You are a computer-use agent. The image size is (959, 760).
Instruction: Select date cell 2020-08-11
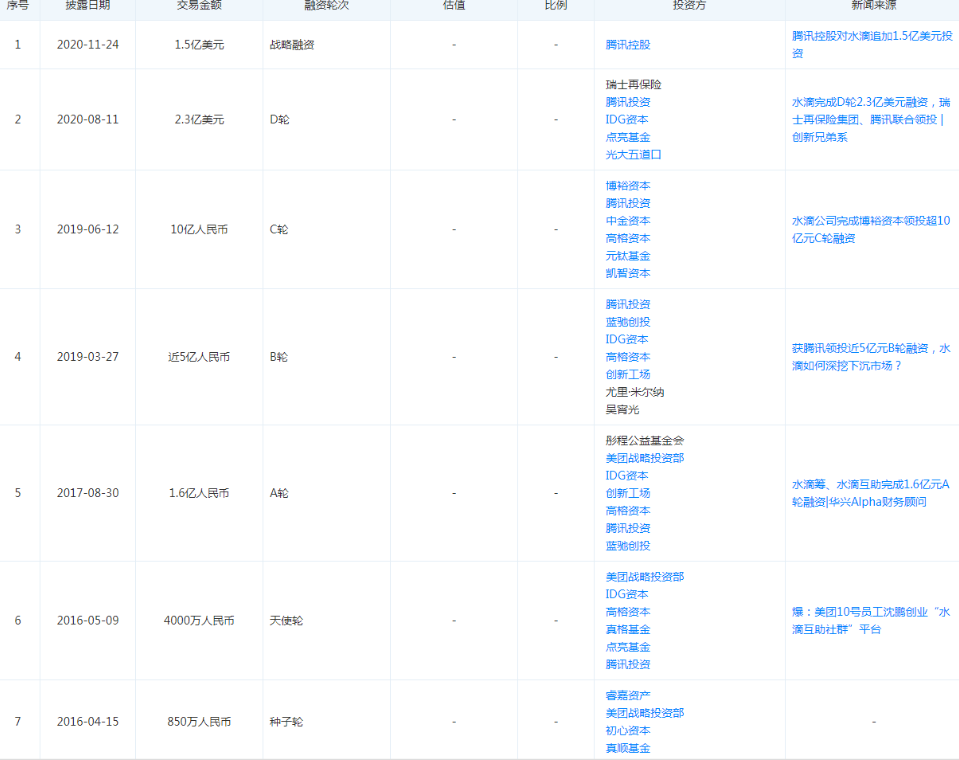point(87,119)
